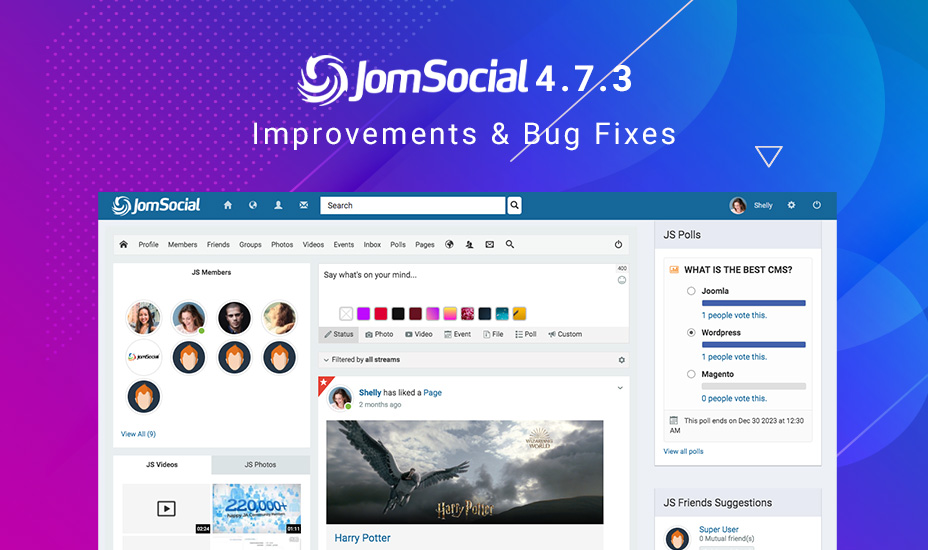This screenshot has width=928, height=550.
Task: Click the Page link in Shelly's post
Action: (433, 393)
